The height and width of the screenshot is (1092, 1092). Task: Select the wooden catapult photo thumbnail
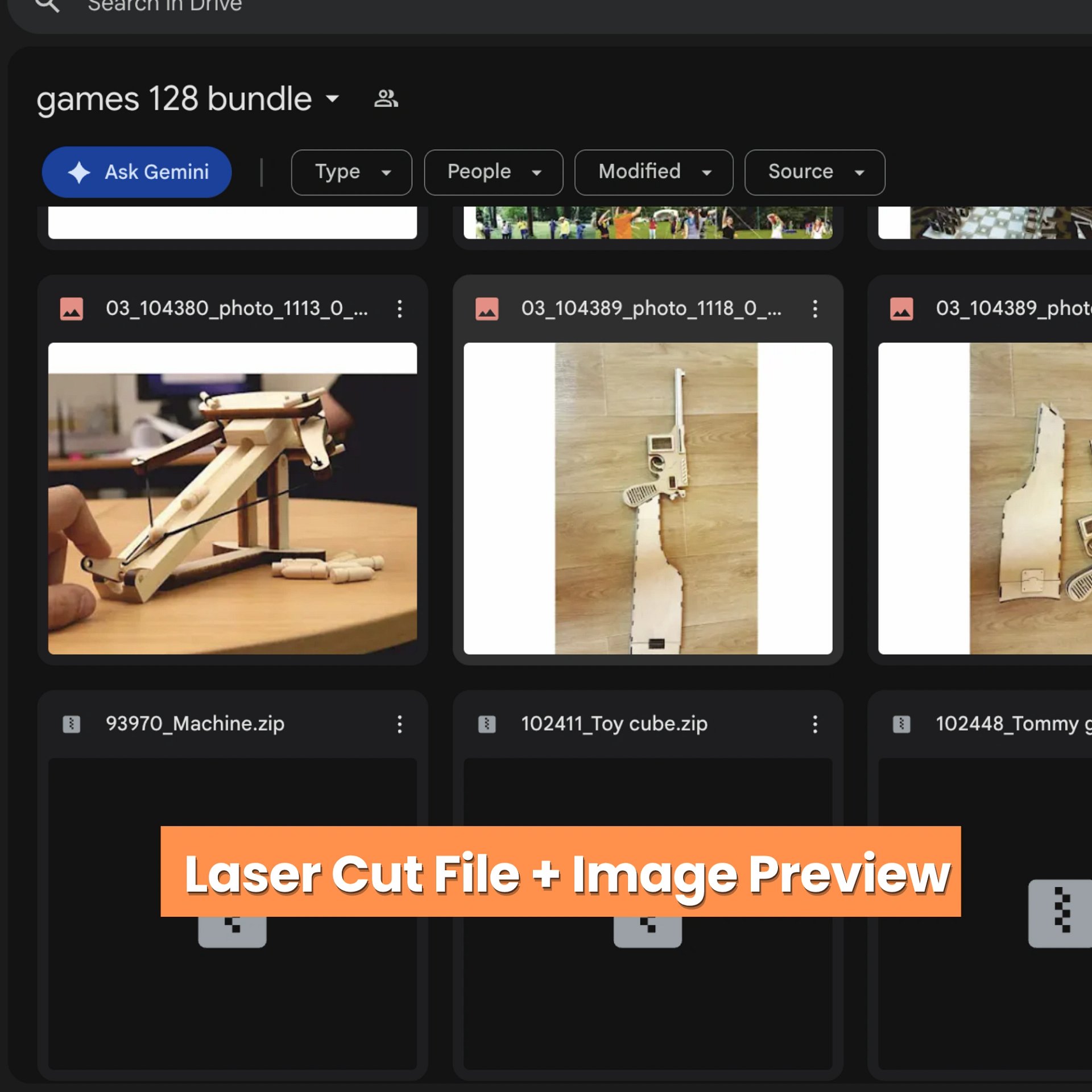(x=233, y=498)
